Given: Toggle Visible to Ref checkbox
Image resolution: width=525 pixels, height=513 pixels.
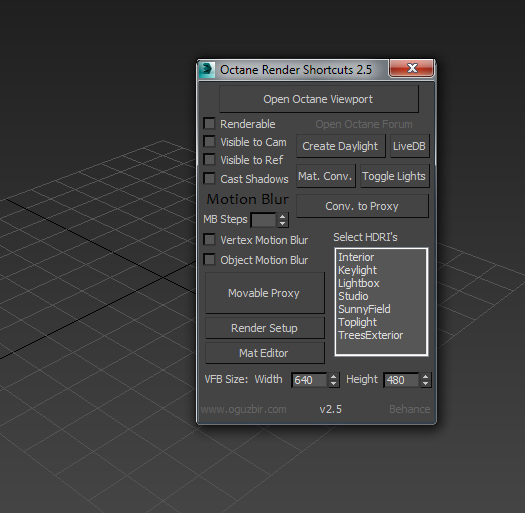Looking at the screenshot, I should pos(210,160).
